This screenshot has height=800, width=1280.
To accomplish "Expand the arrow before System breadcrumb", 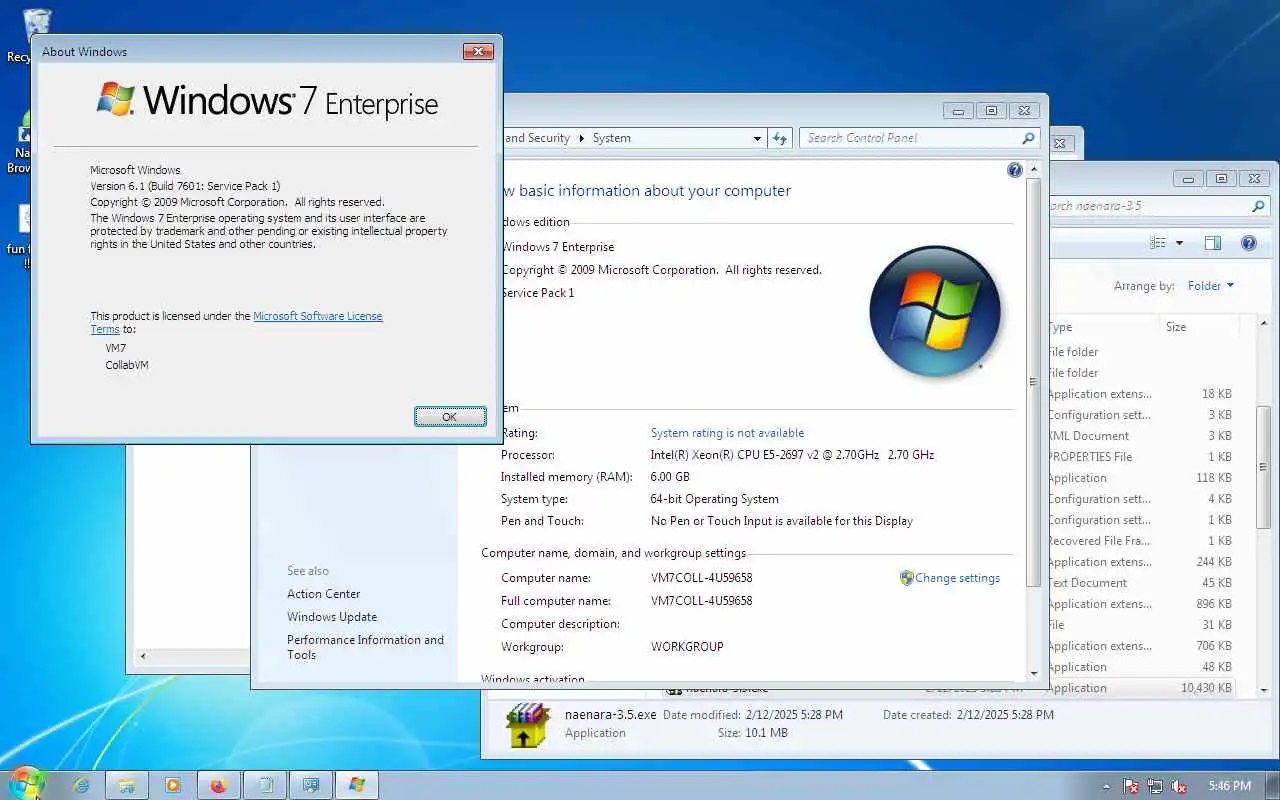I will click(x=581, y=138).
